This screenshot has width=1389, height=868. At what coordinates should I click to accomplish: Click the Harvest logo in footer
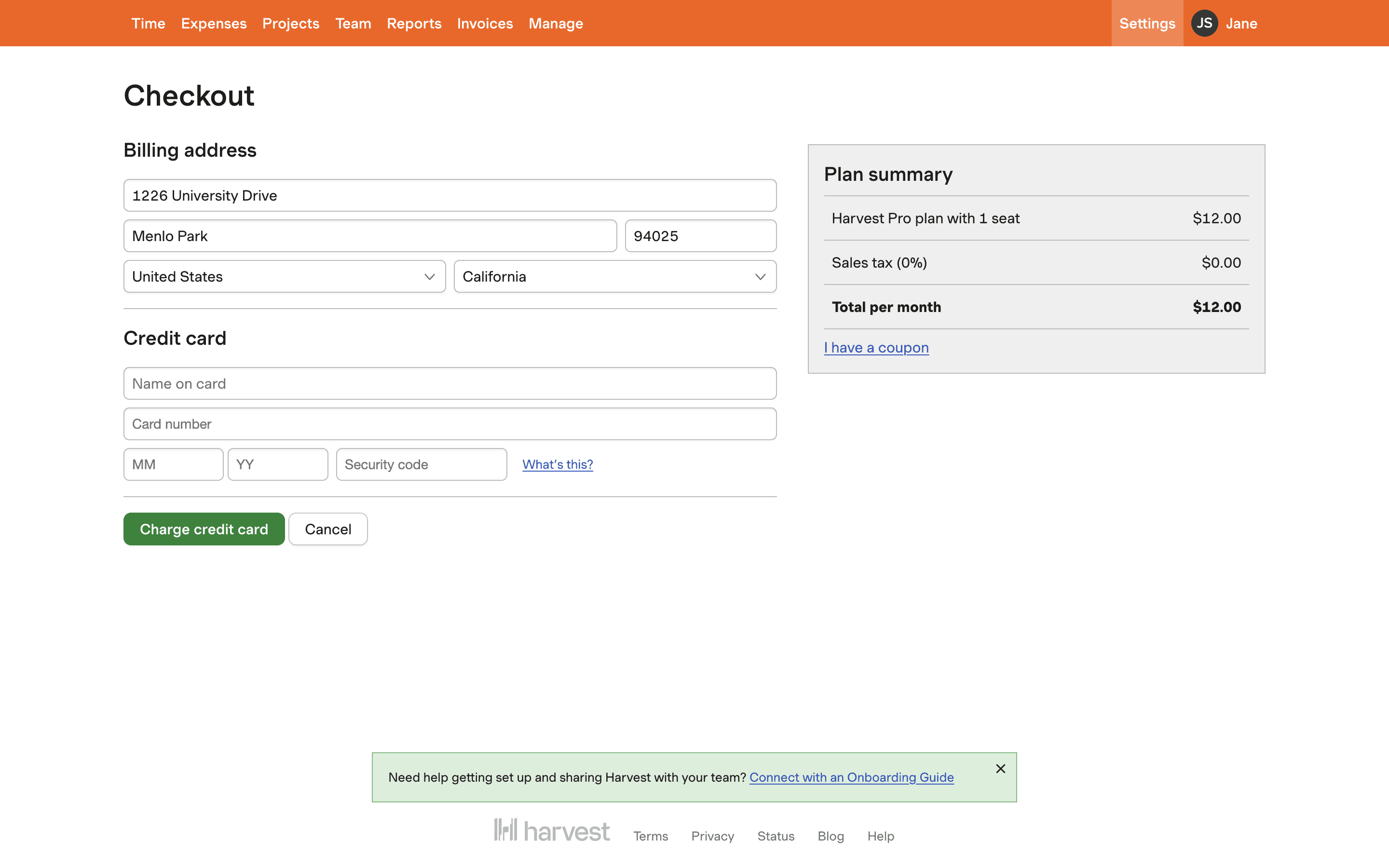click(x=552, y=831)
